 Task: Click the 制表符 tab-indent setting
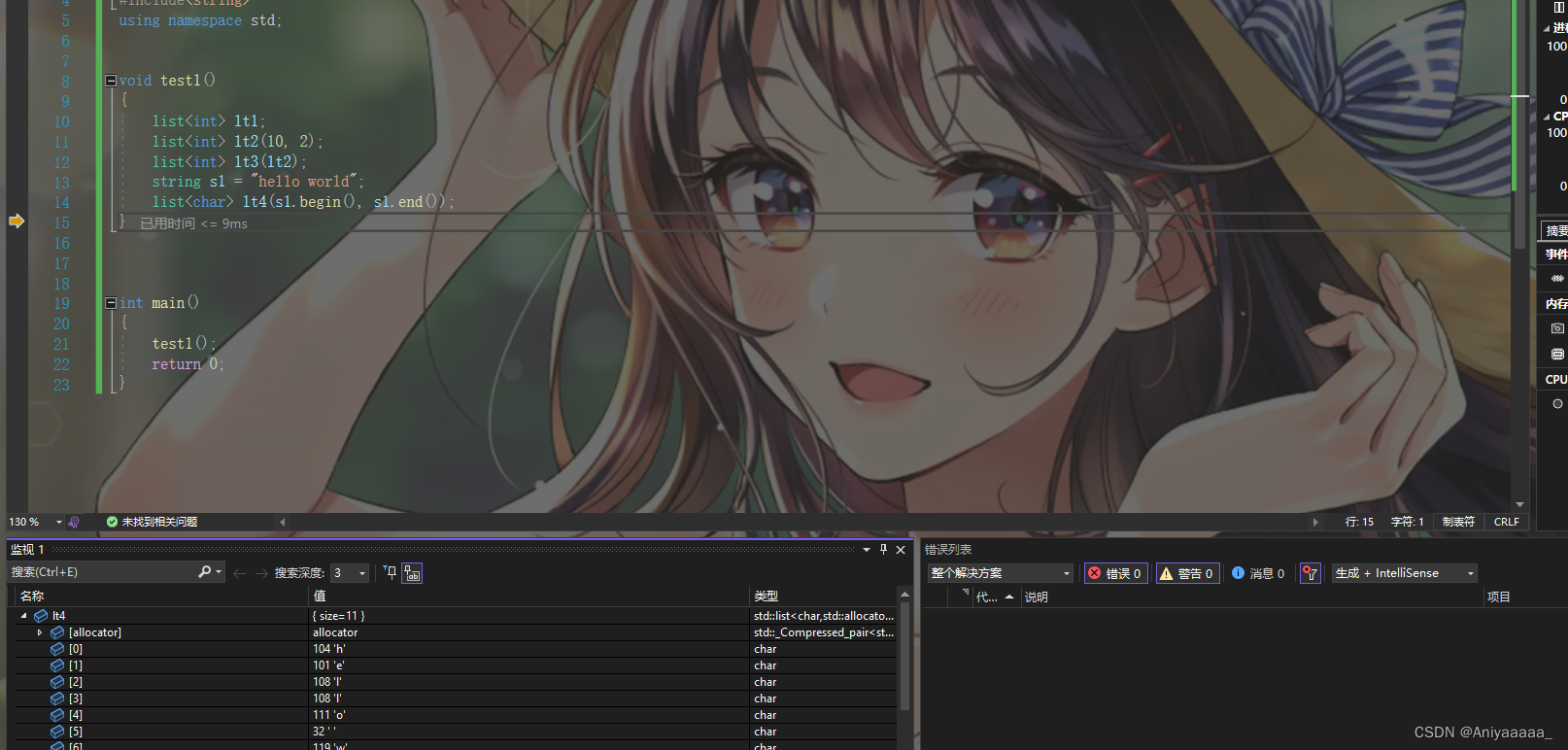1458,522
